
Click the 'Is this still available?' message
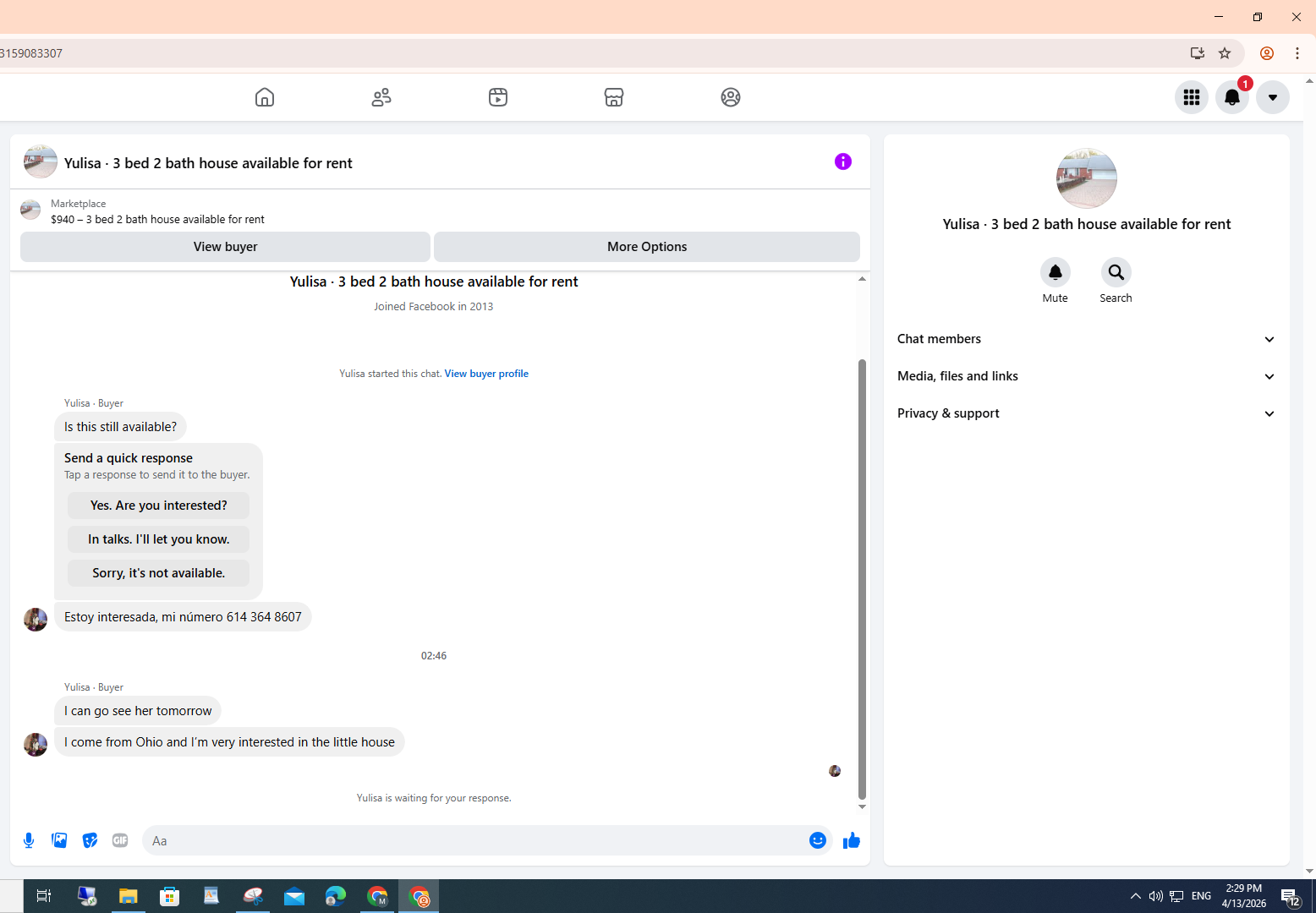(120, 427)
